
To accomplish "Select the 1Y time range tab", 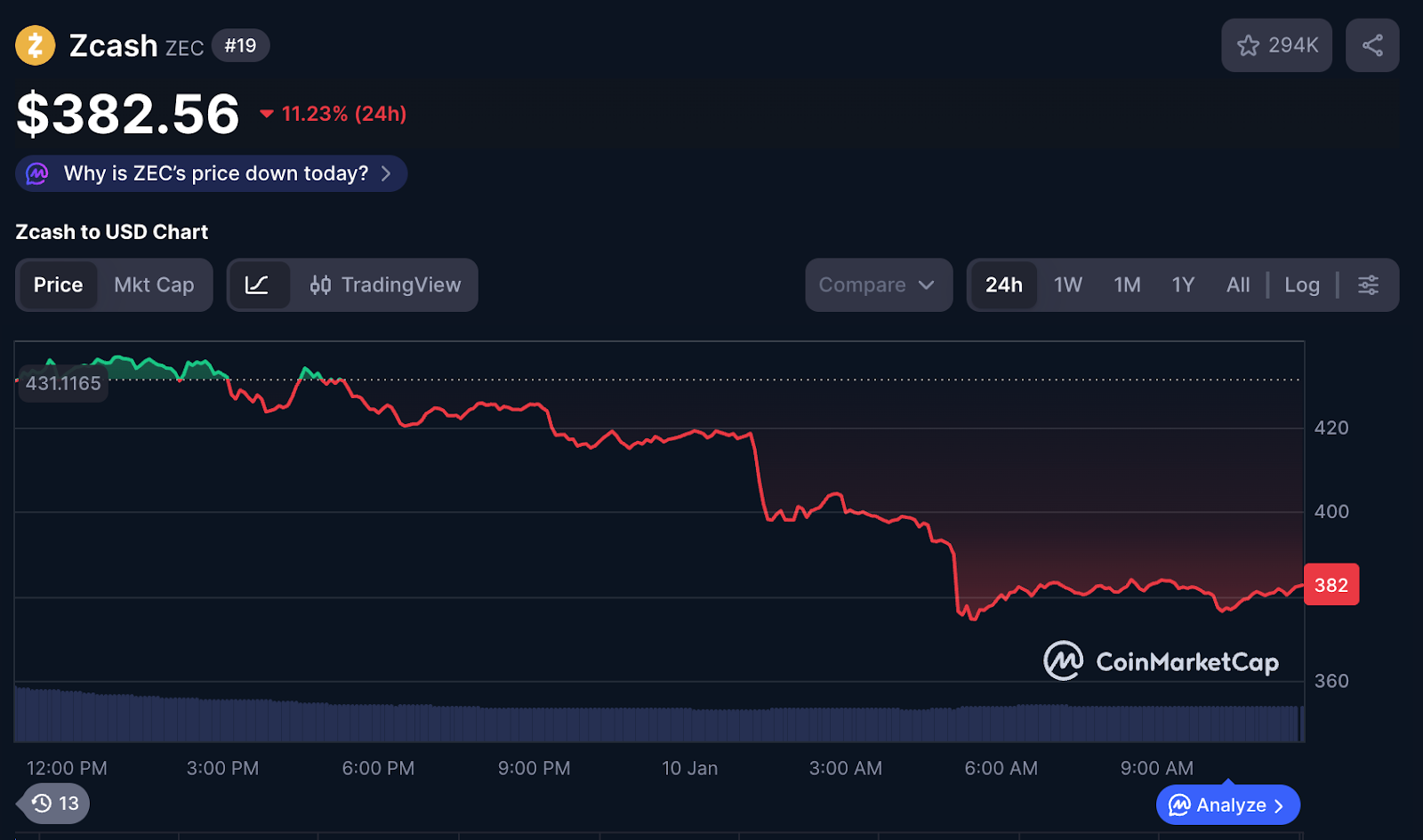I will [1182, 285].
